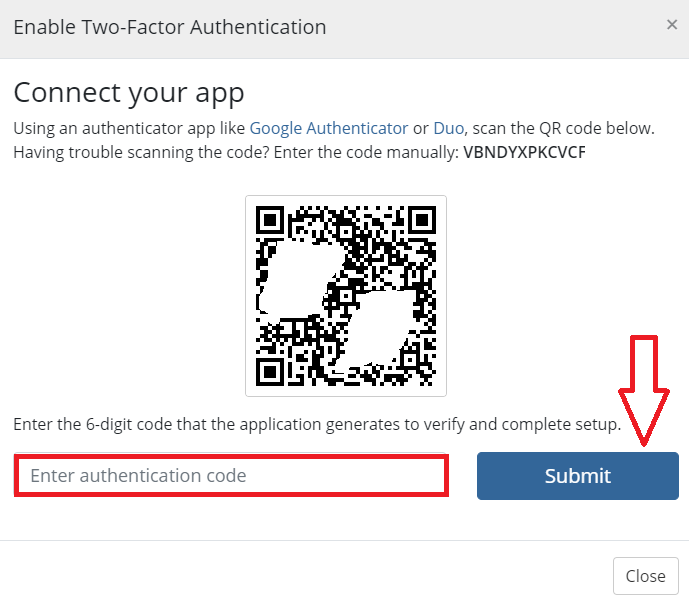The height and width of the screenshot is (601, 689).
Task: Select the manual code VBNDYXPKCVCF
Action: coord(524,152)
